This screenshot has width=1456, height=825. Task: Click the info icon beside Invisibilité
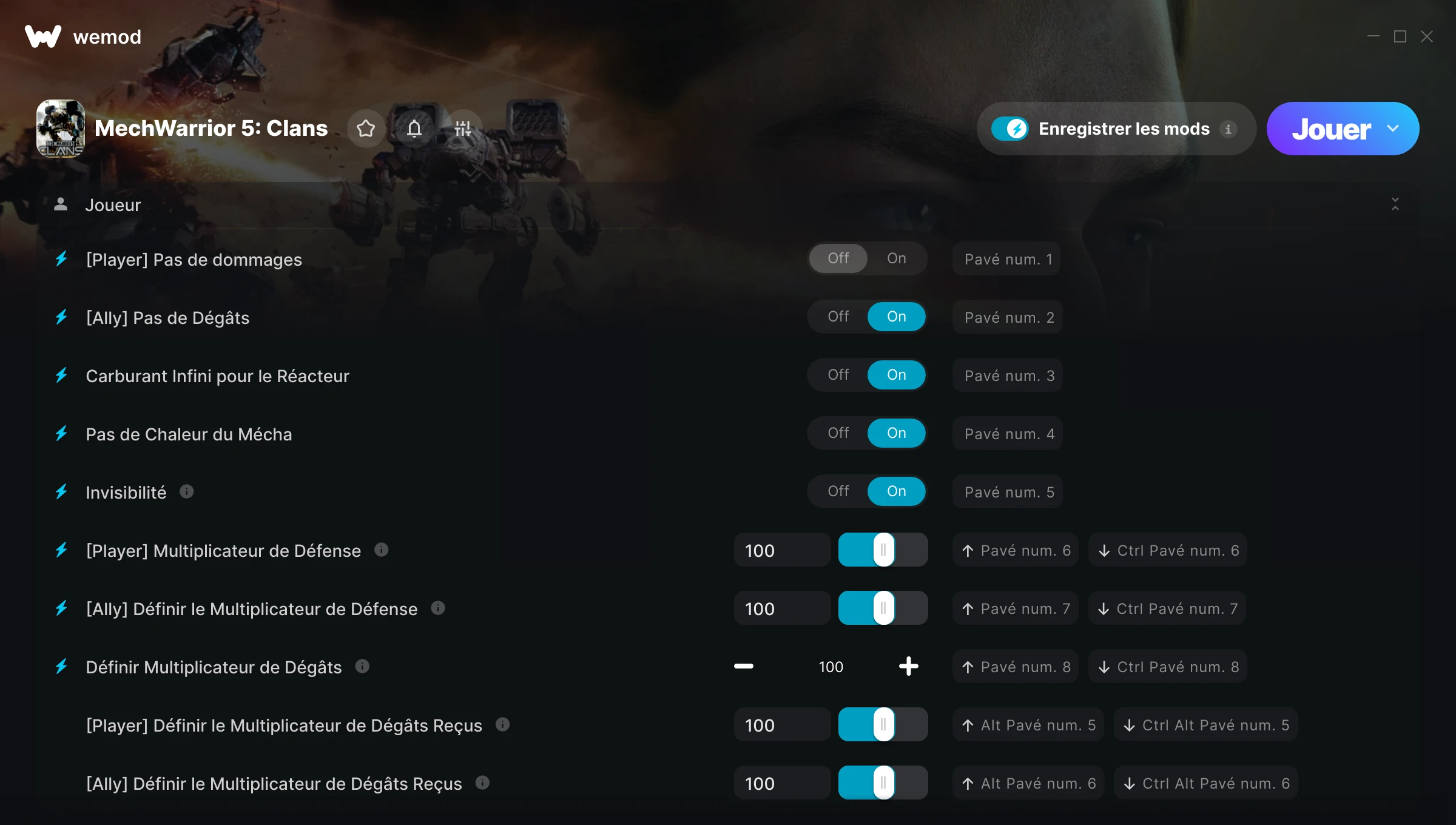click(x=187, y=491)
